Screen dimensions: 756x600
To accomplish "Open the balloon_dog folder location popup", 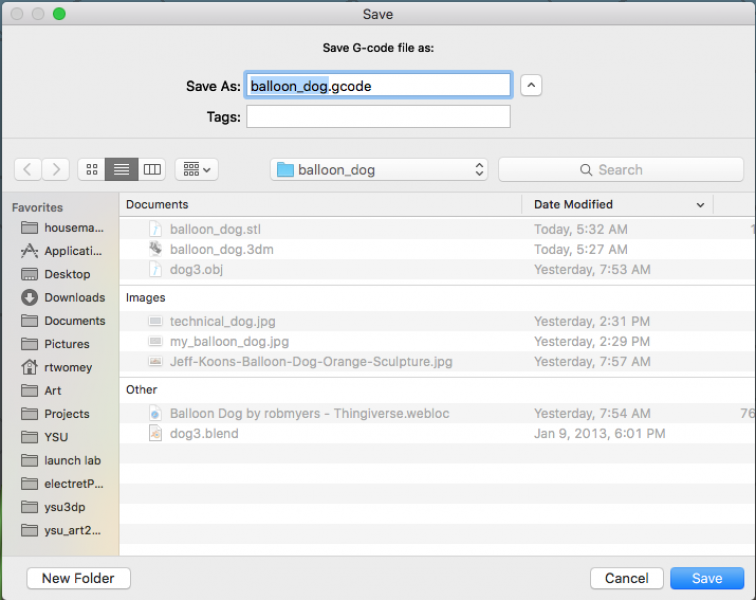I will [379, 170].
